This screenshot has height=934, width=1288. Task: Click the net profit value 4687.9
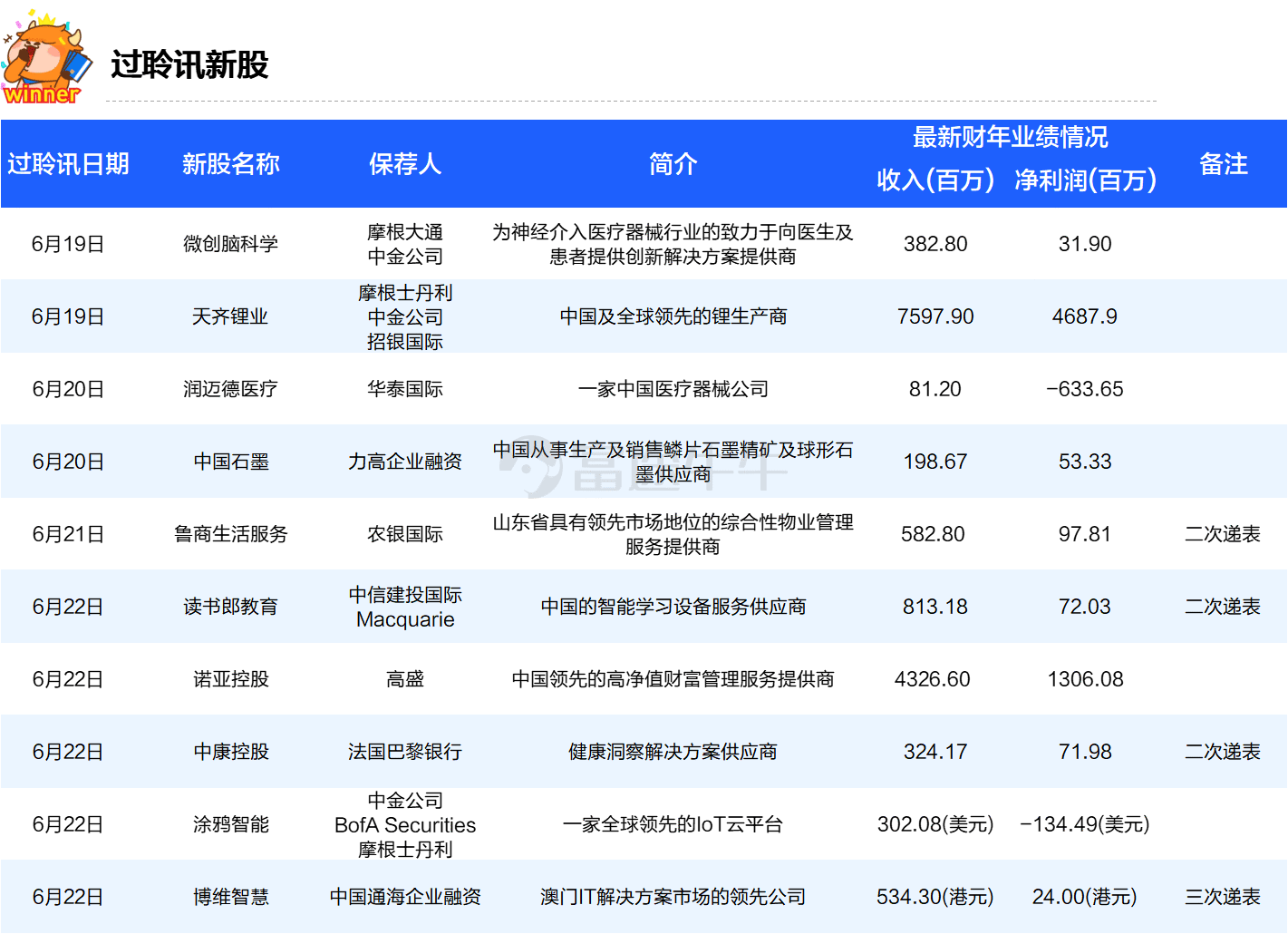1085,316
